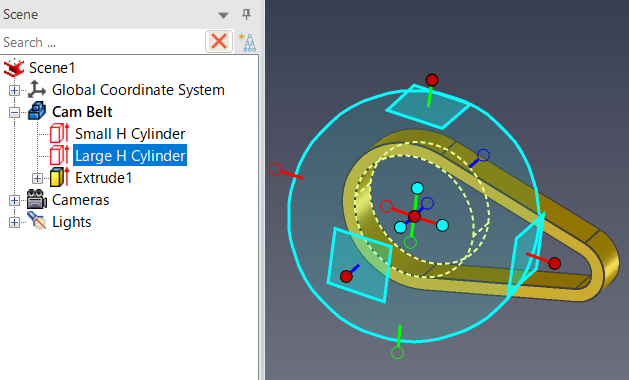Pin the Scene panel with pushpin icon

246,14
